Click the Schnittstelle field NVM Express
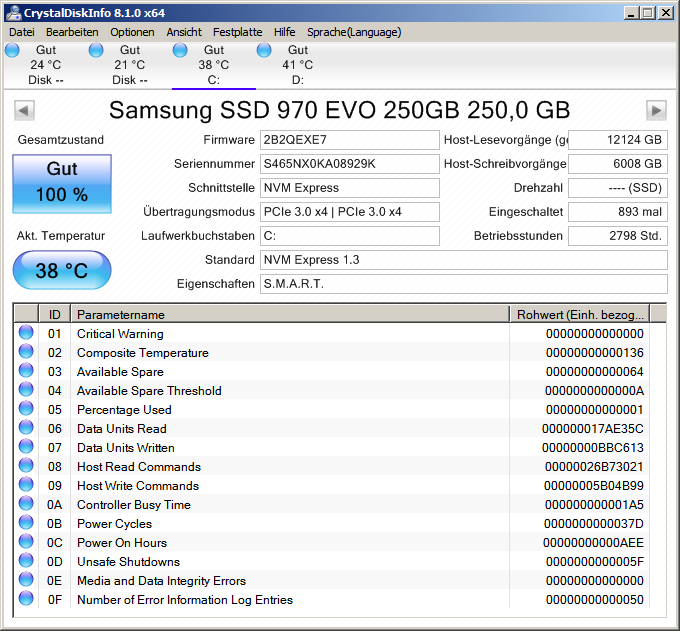 (350, 188)
